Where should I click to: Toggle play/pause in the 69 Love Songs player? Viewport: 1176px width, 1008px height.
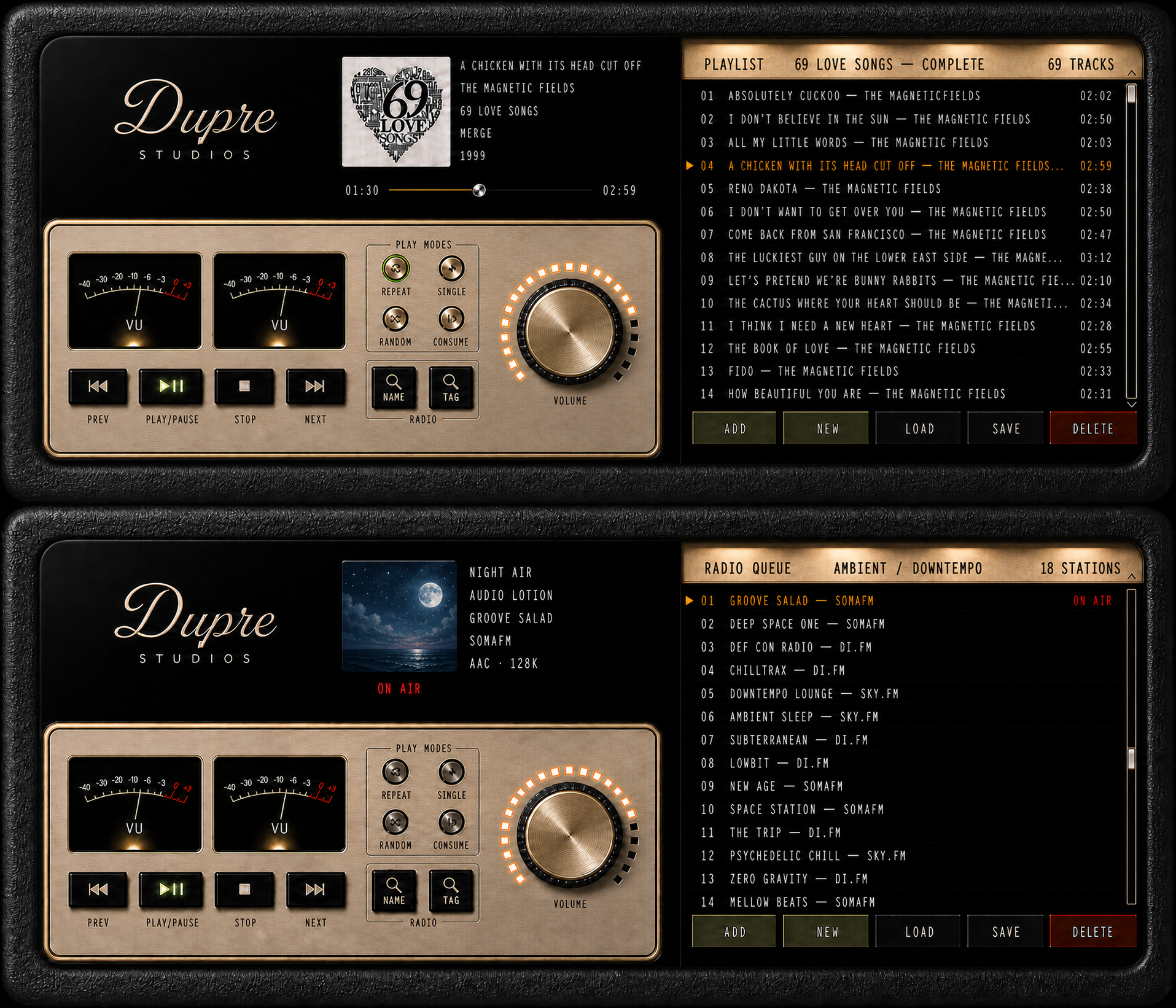click(x=171, y=386)
